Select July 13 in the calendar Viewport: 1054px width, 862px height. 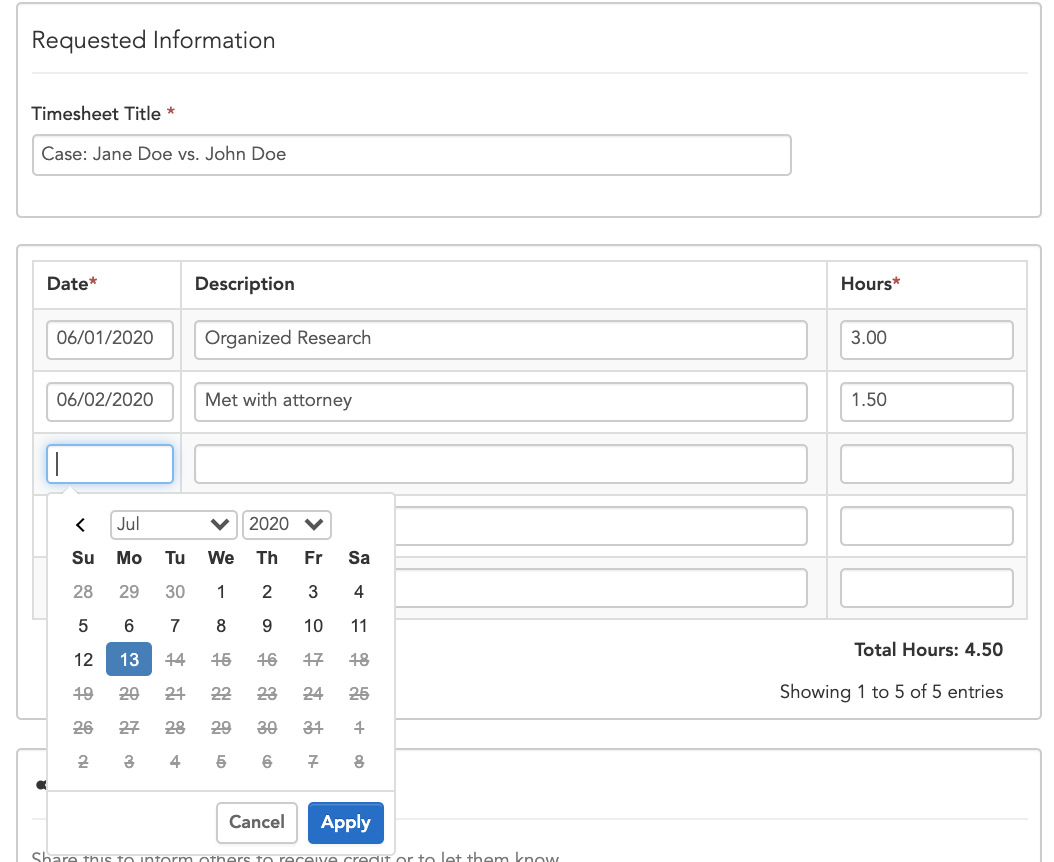(129, 660)
